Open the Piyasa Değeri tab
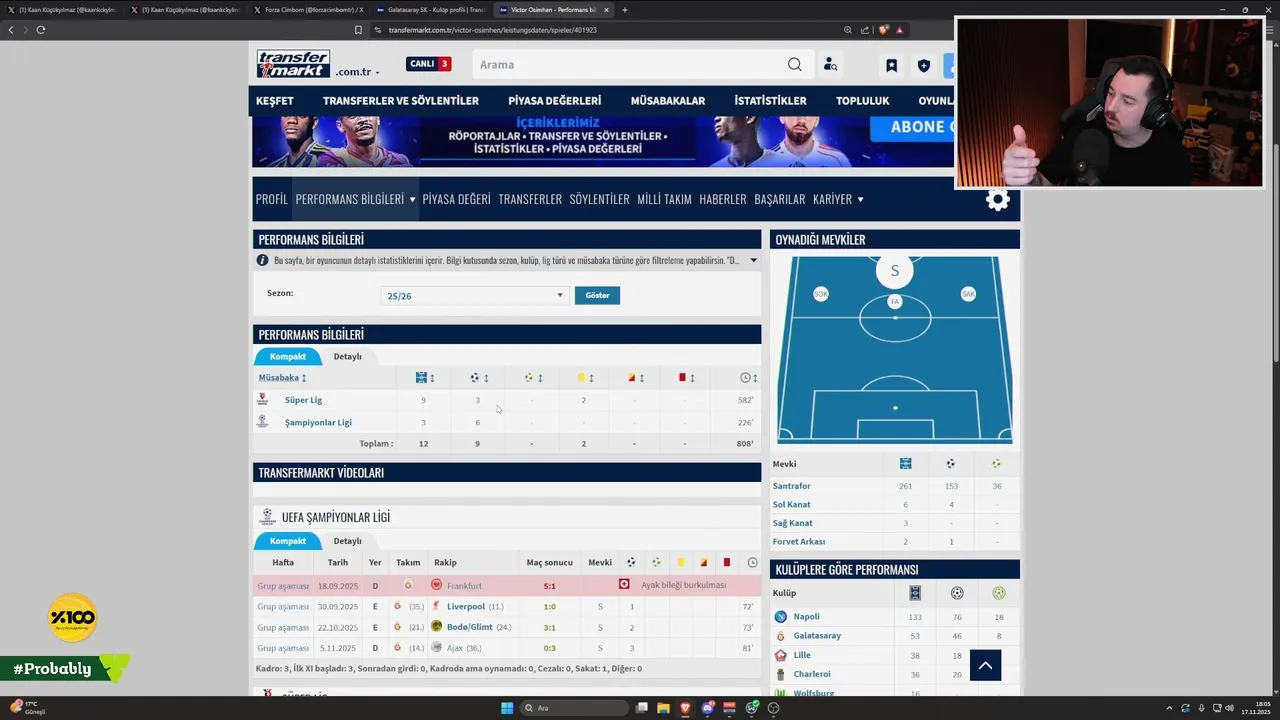This screenshot has height=720, width=1280. [457, 199]
